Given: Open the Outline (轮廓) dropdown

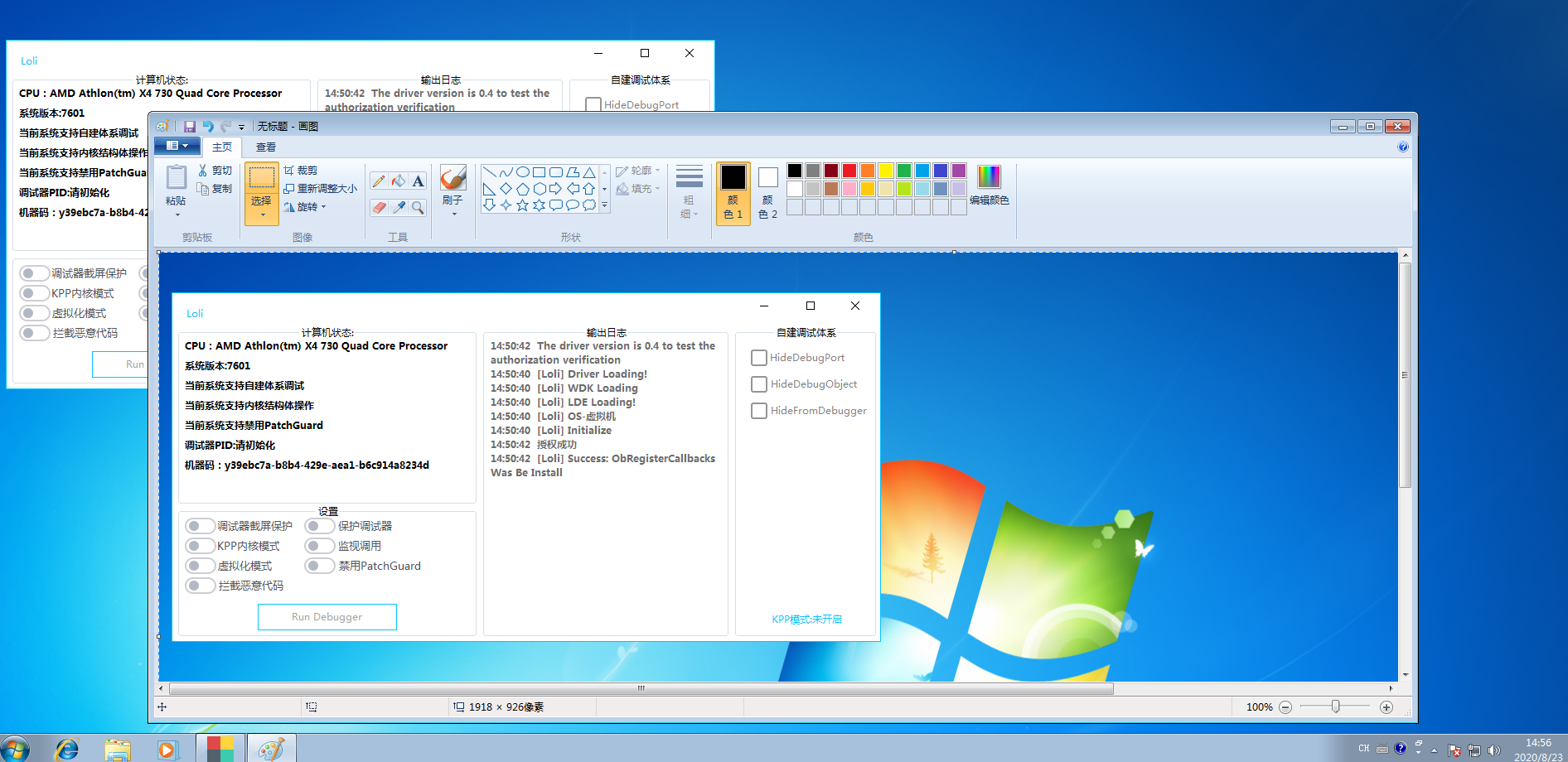Looking at the screenshot, I should (x=638, y=171).
